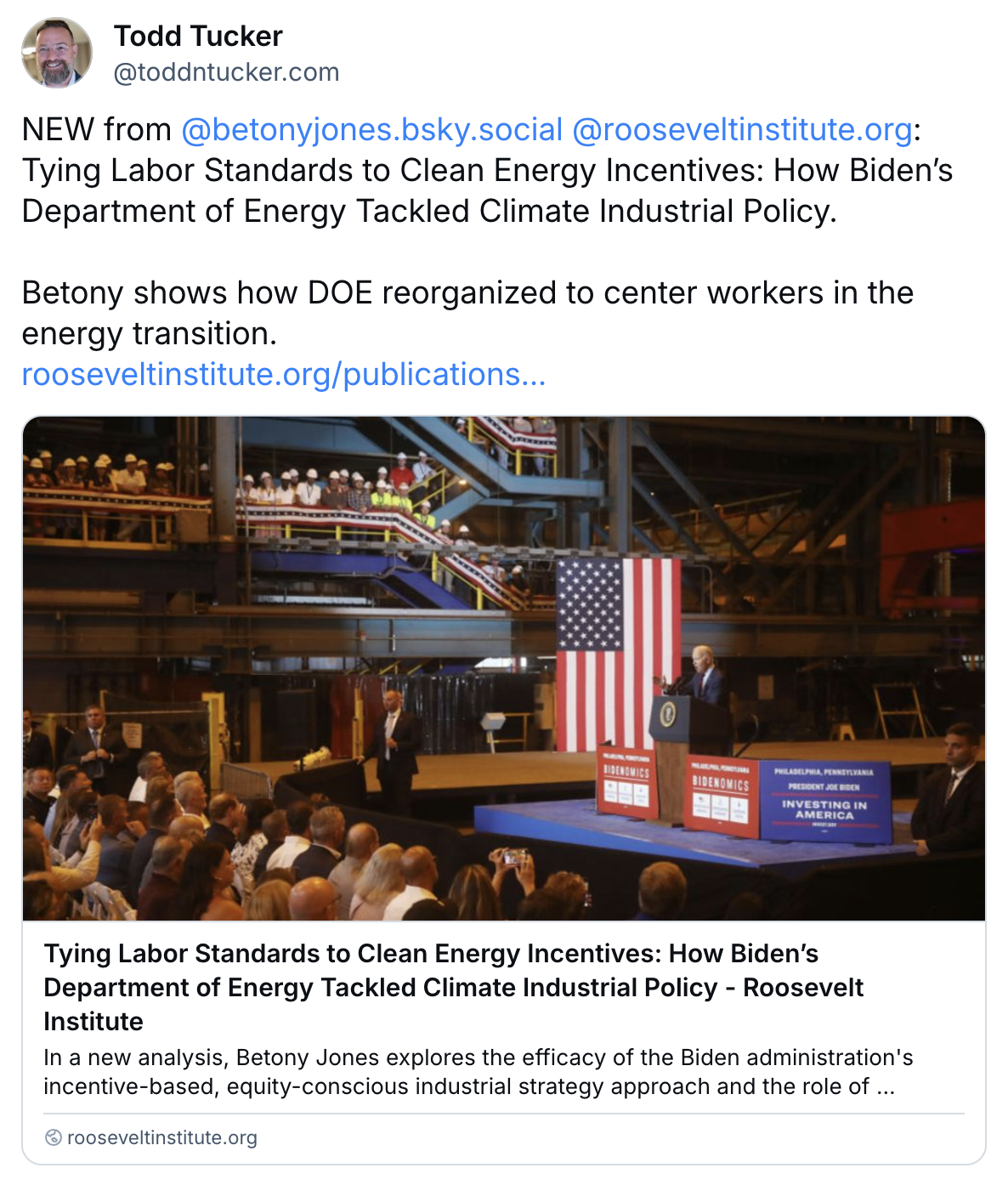This screenshot has height=1185, width=1008.
Task: Click the rooseveltinstitute.org domain in the card footer
Action: [x=161, y=1137]
